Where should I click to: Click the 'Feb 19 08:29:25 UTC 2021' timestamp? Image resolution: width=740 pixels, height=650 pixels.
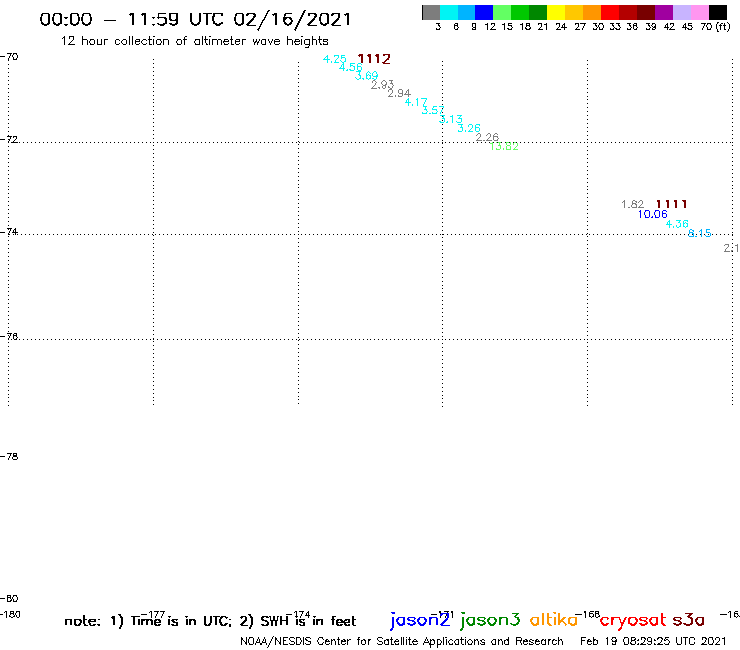coord(653,642)
